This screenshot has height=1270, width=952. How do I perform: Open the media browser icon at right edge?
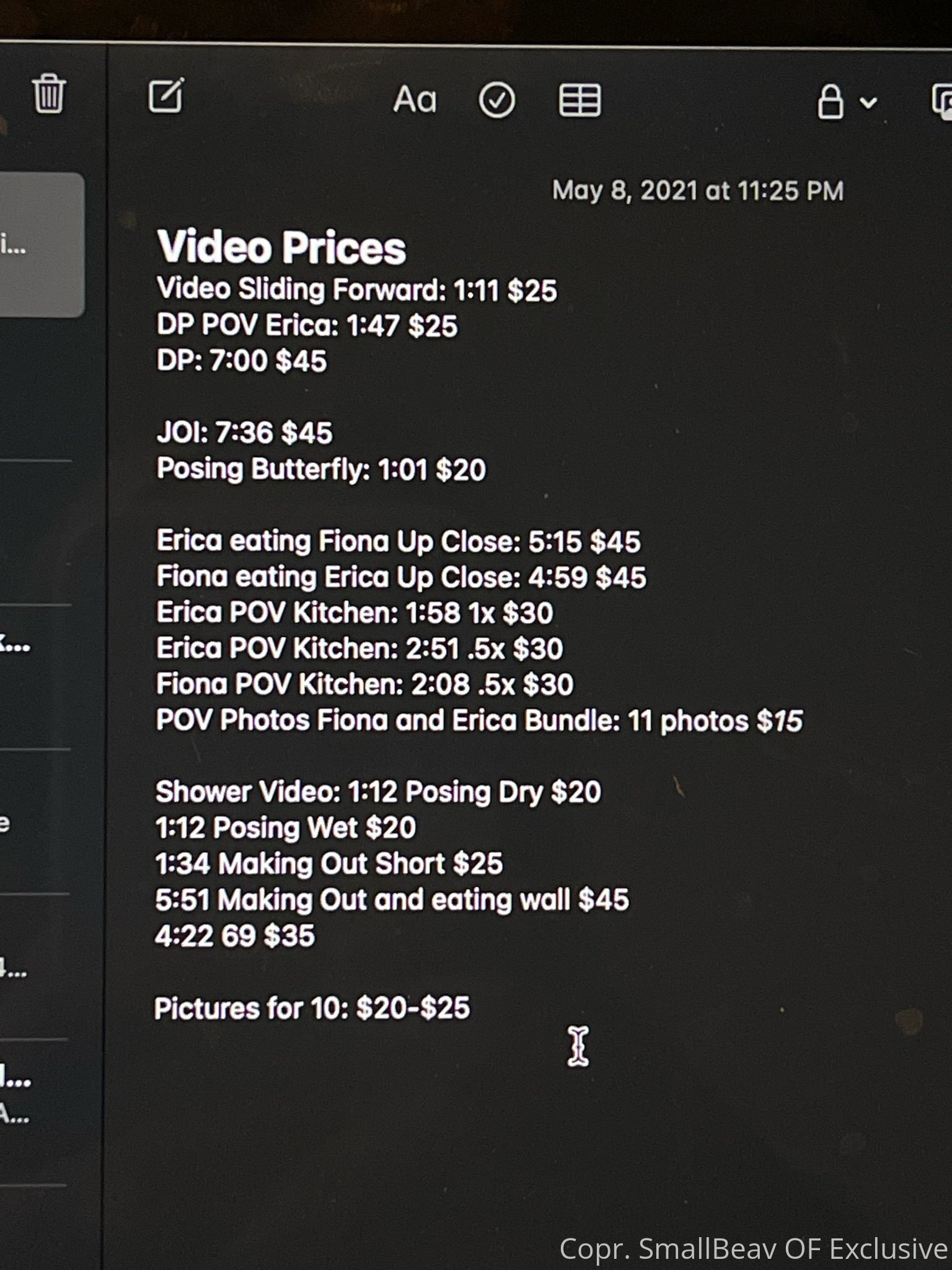941,102
